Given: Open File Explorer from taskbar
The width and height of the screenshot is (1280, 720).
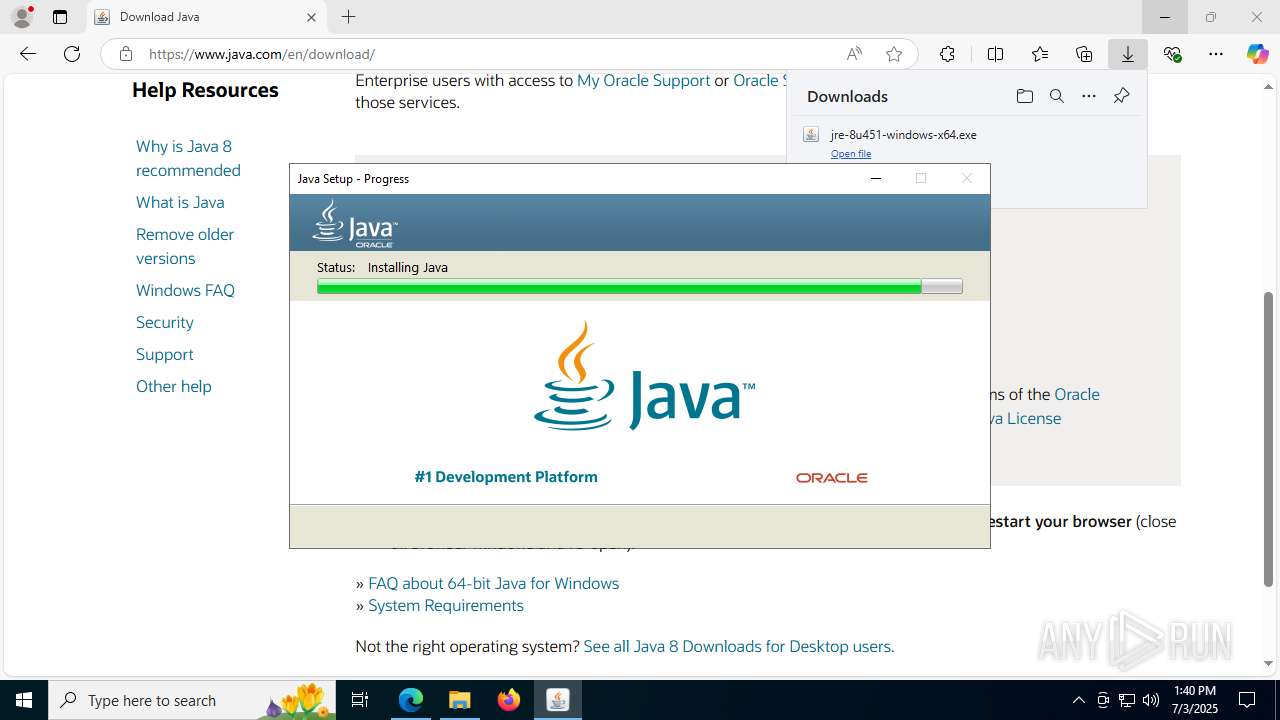Looking at the screenshot, I should [459, 700].
